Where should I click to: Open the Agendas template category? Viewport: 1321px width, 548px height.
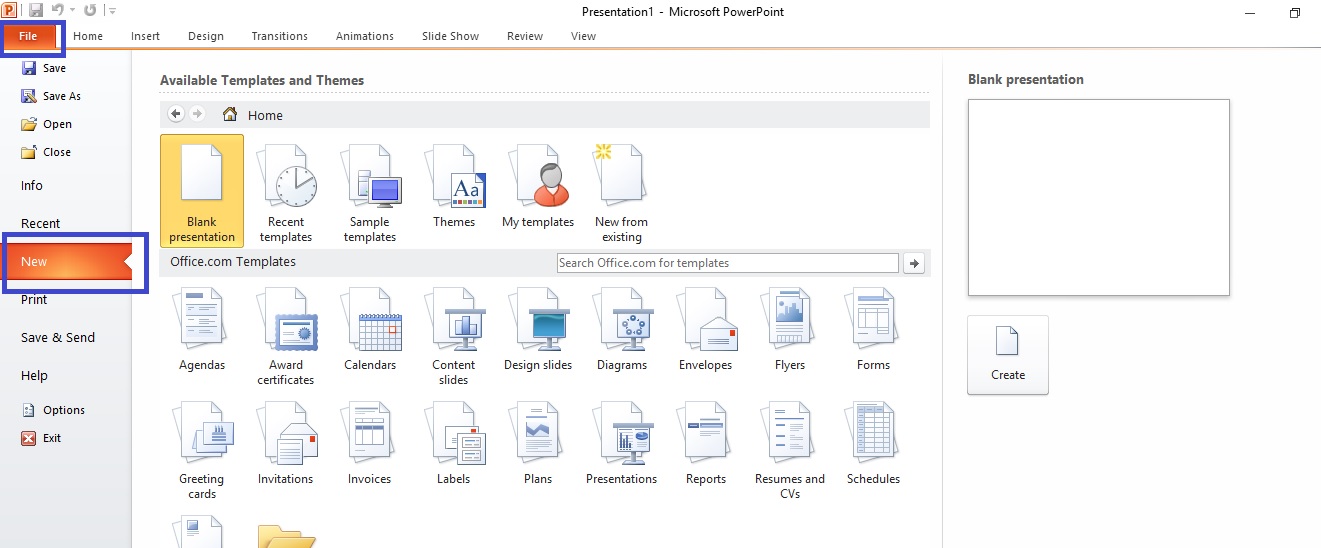[202, 331]
